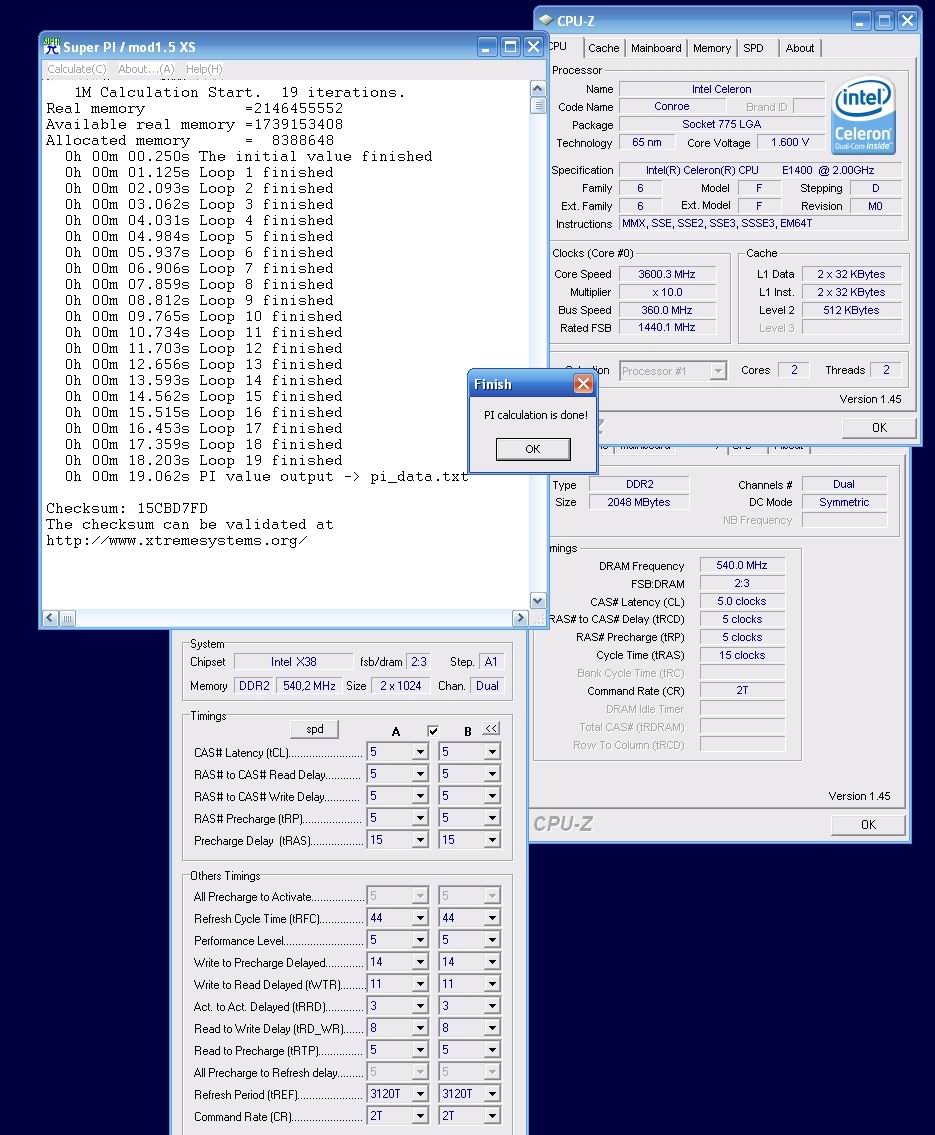Image resolution: width=935 pixels, height=1135 pixels.
Task: Click the Intel X38 chipset field
Action: tap(293, 662)
